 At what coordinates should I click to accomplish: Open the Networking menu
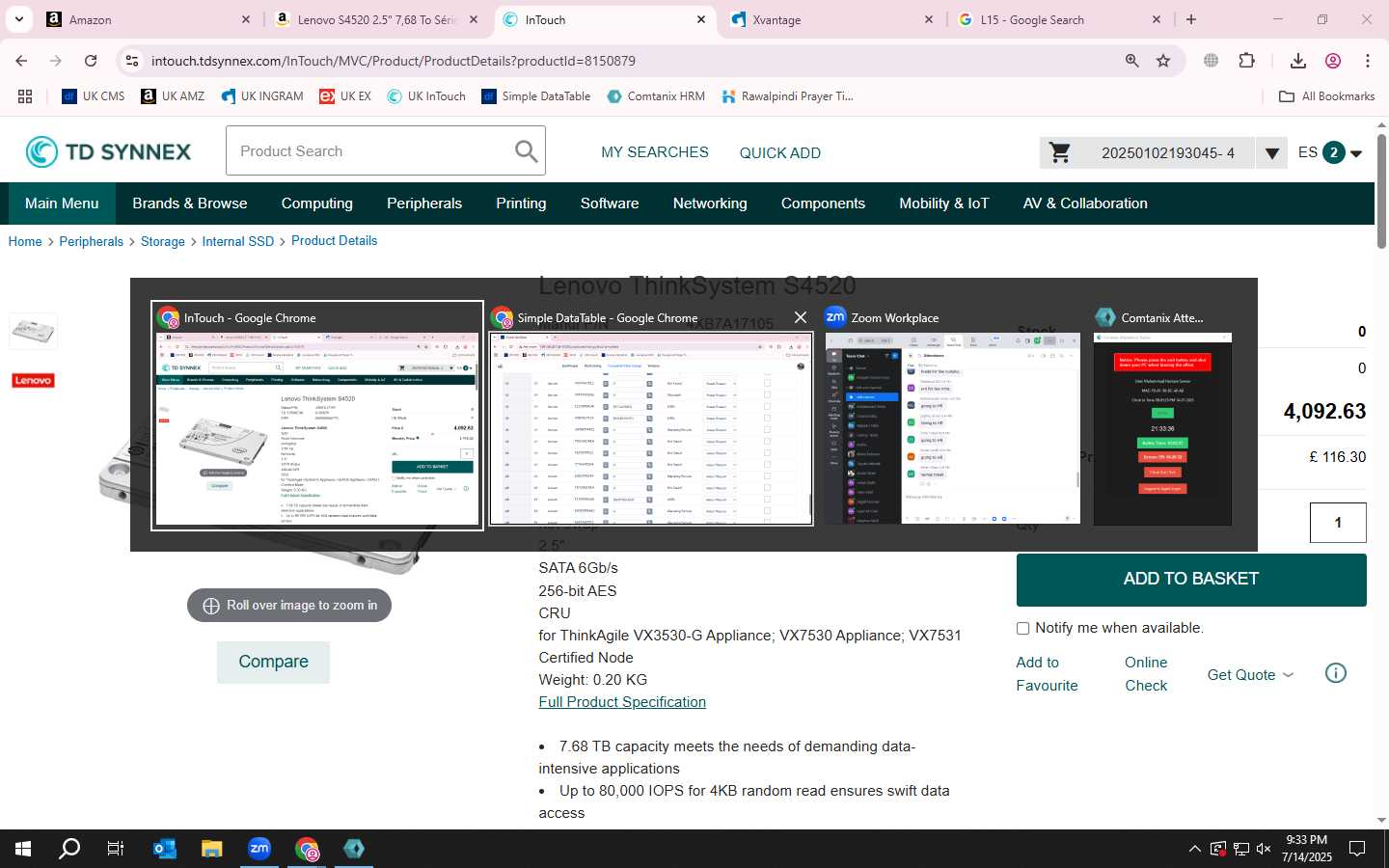(x=710, y=203)
